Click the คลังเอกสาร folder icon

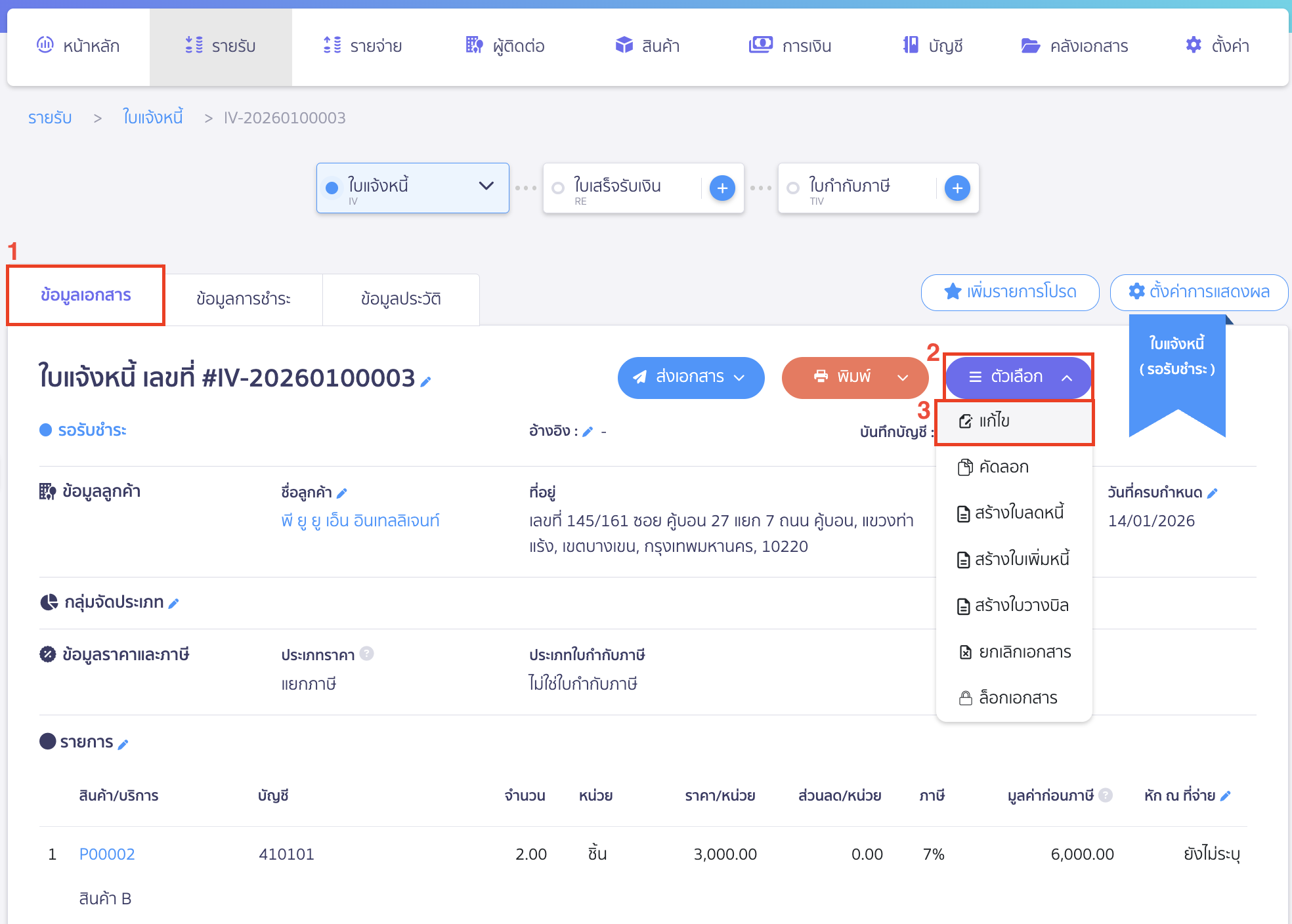pos(1031,45)
